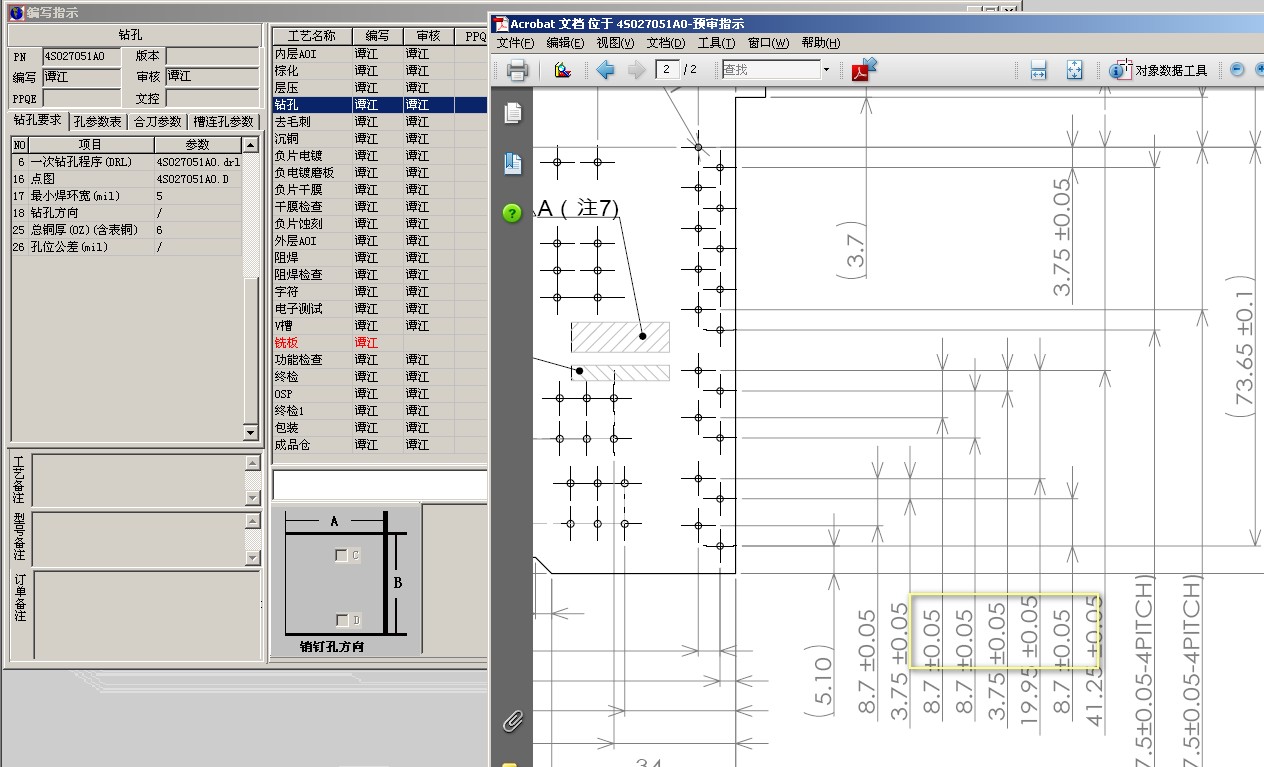1264x767 pixels.
Task: Select the 电子测试 process row
Action: pos(379,309)
